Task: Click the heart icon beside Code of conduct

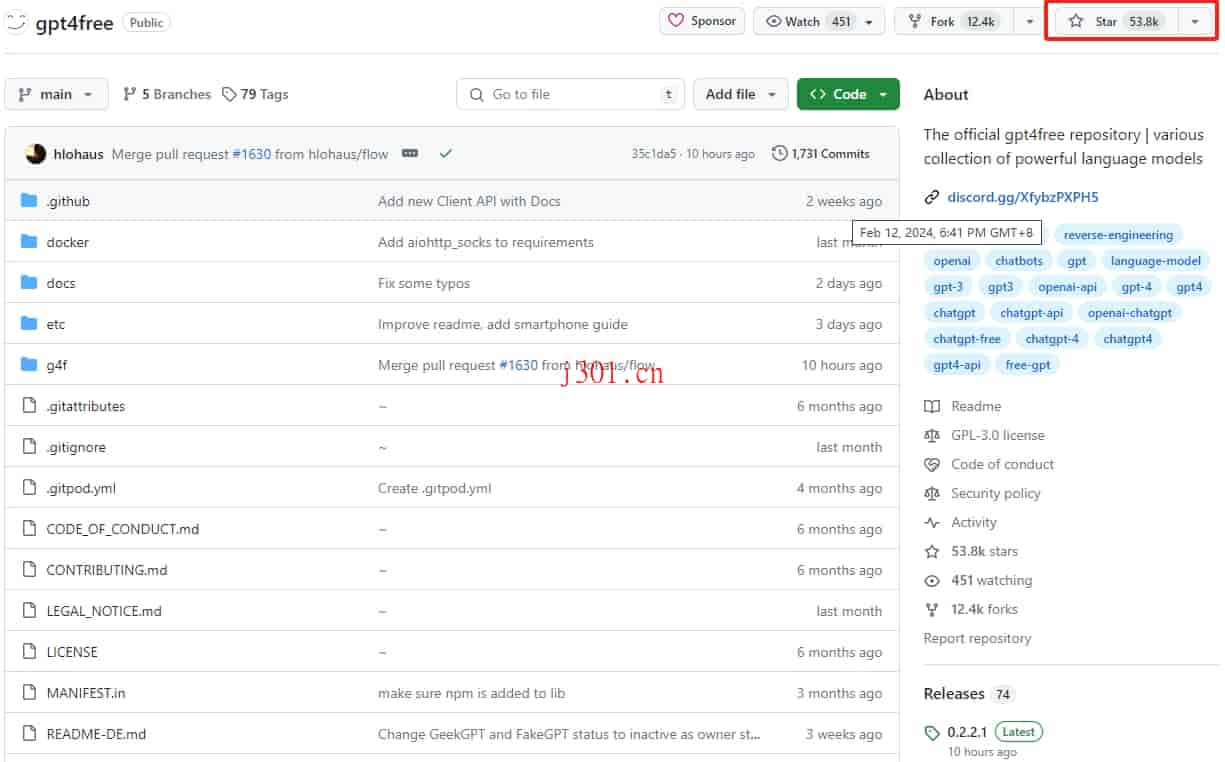Action: (932, 464)
